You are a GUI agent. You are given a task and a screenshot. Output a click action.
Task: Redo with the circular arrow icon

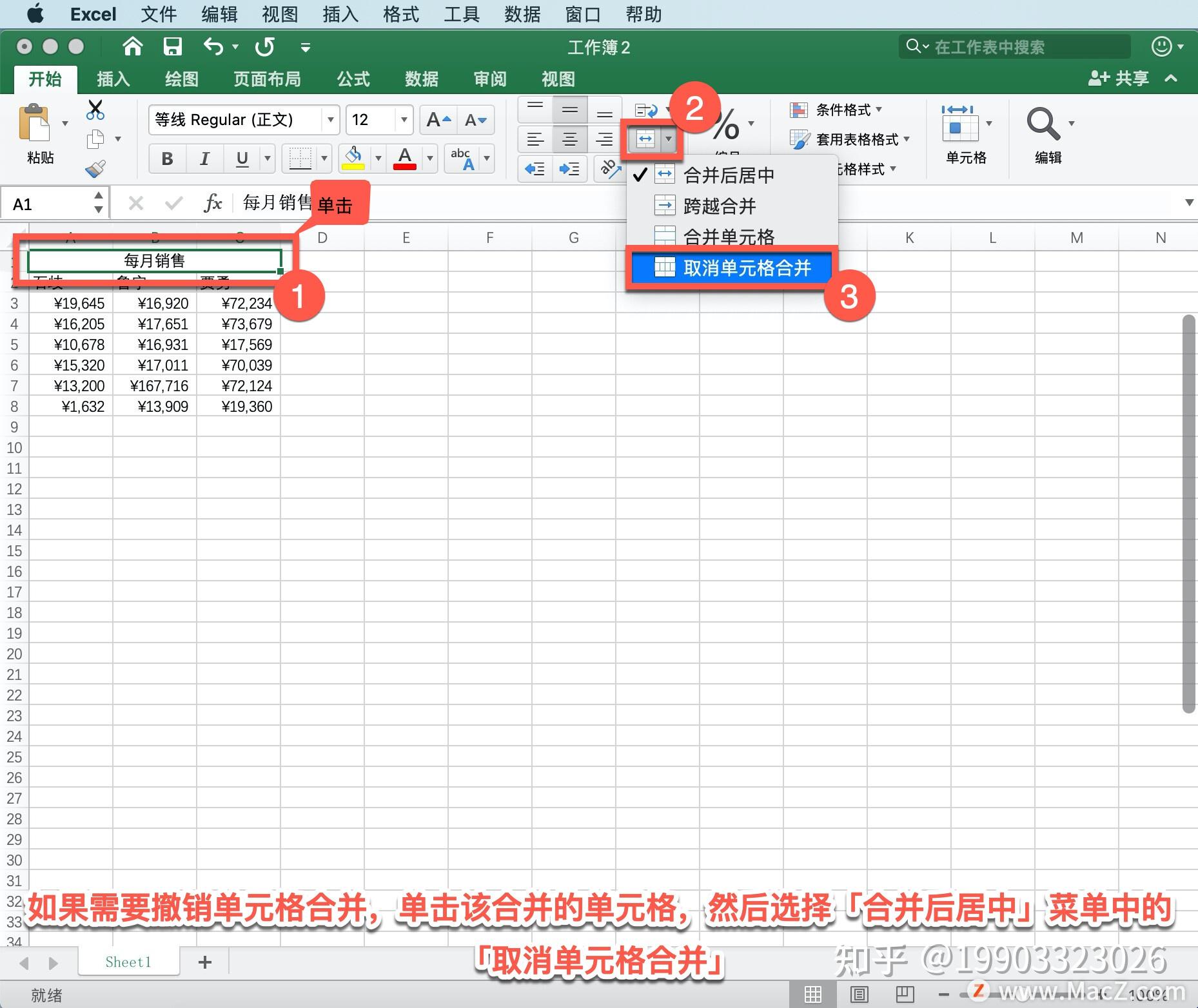[x=264, y=47]
